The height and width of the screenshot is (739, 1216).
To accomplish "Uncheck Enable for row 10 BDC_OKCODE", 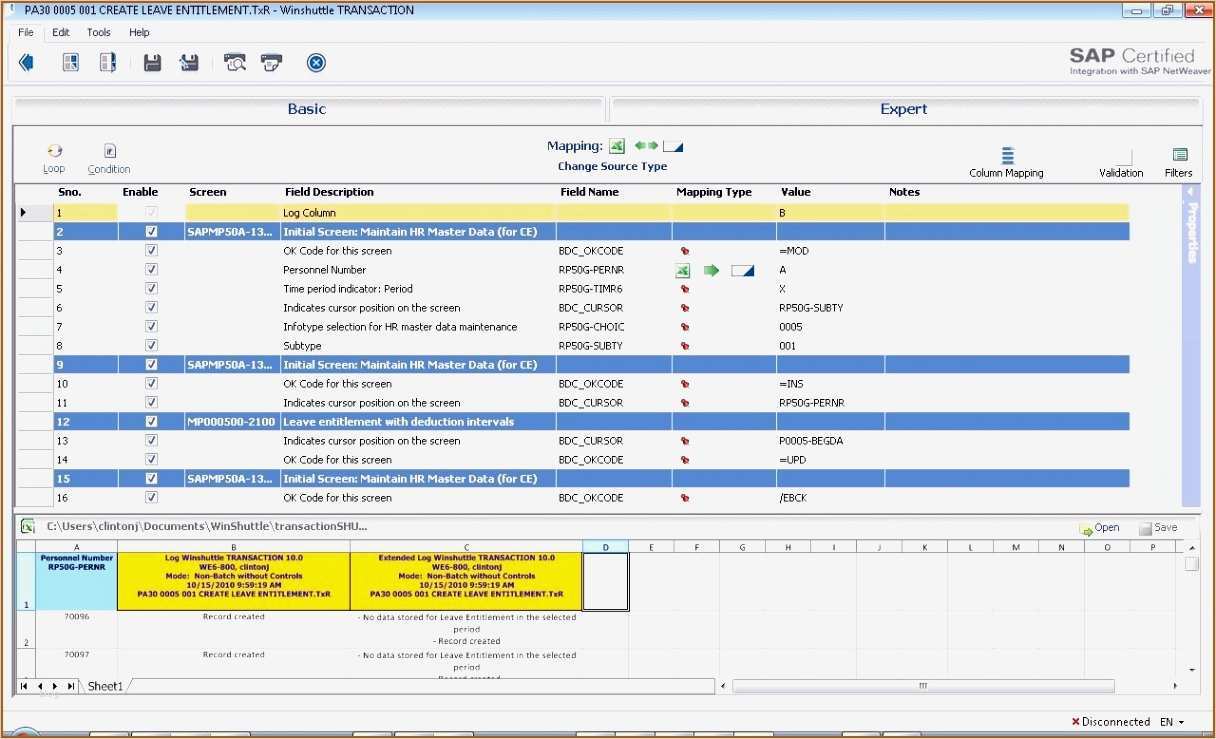I will pyautogui.click(x=151, y=383).
